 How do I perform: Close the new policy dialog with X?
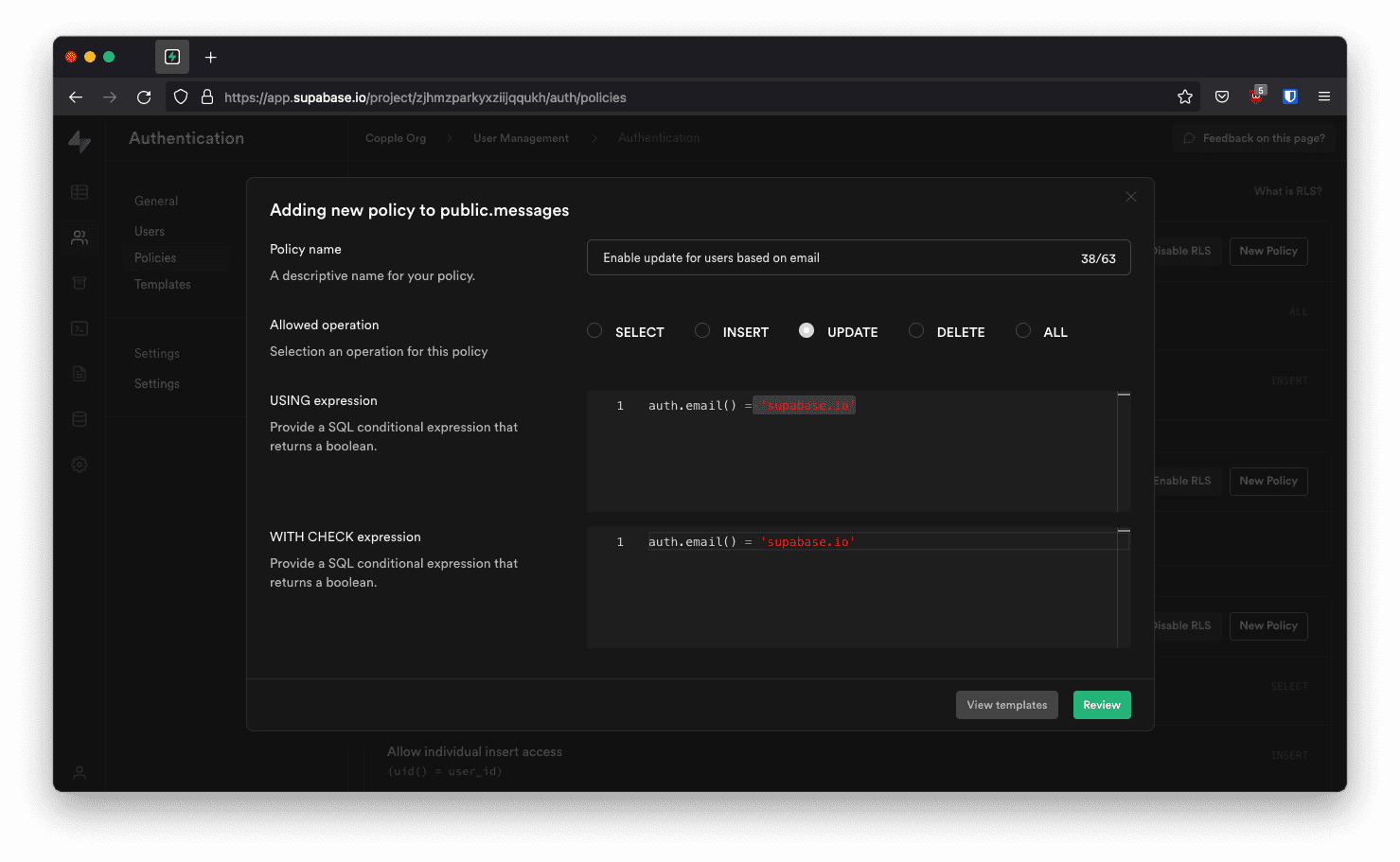pyautogui.click(x=1131, y=197)
